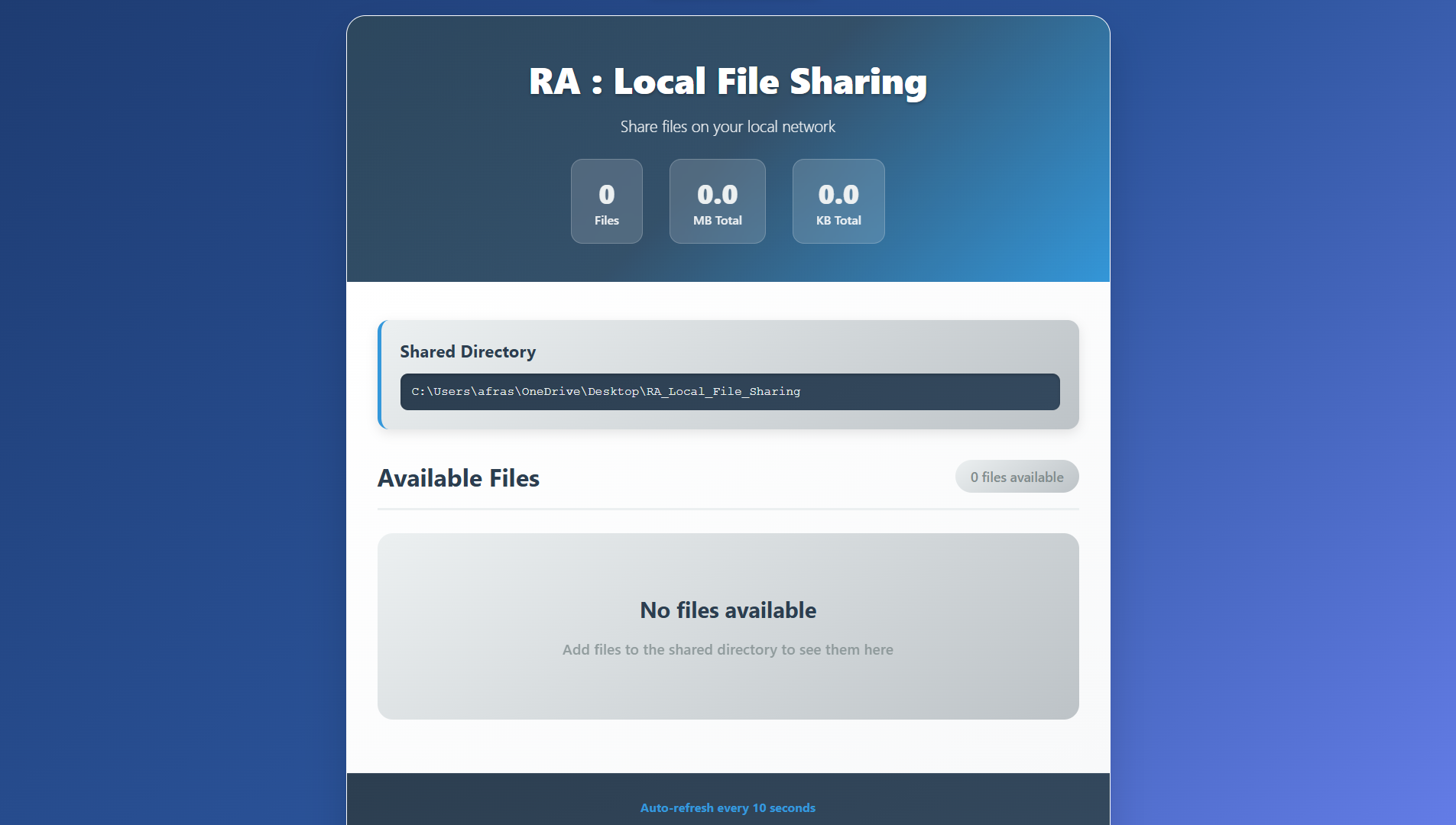Select the MB Total stat card
Viewport: 1456px width, 825px height.
coord(717,201)
